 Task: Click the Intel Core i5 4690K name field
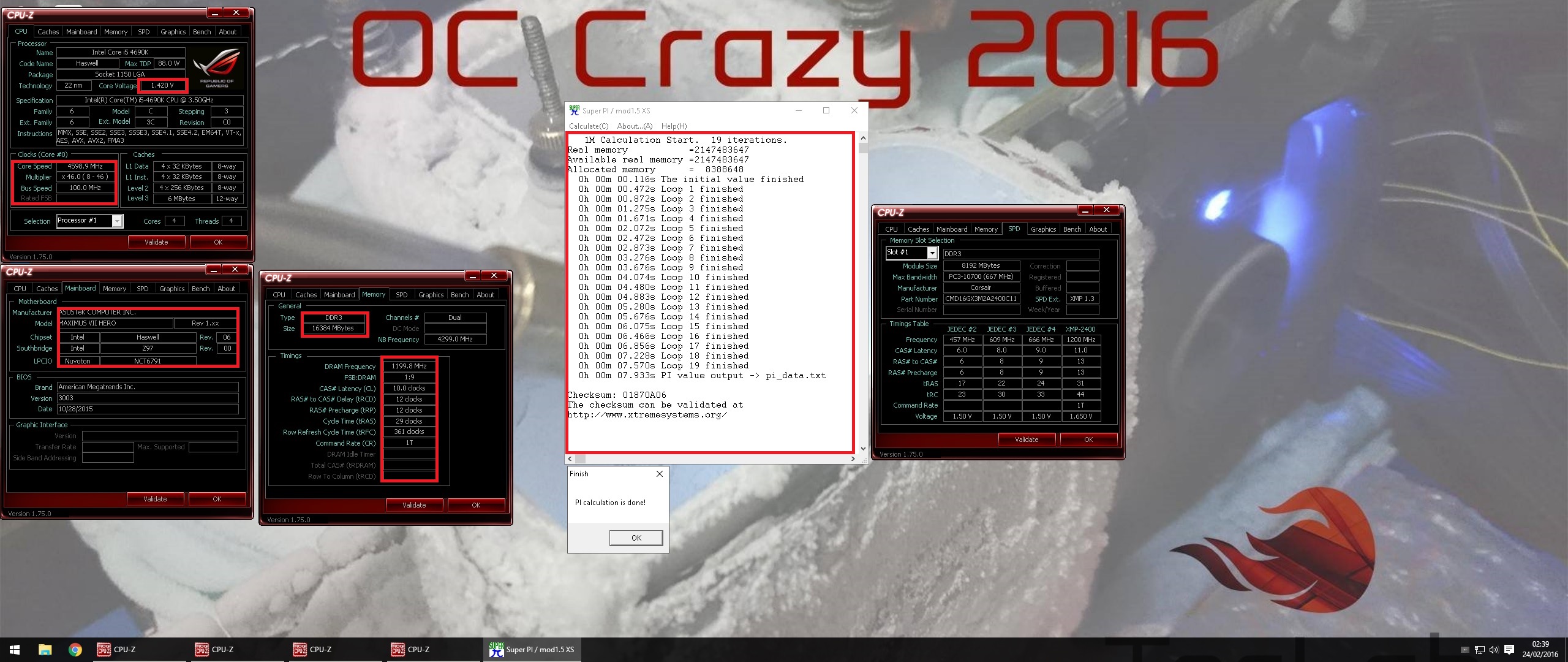pos(120,53)
